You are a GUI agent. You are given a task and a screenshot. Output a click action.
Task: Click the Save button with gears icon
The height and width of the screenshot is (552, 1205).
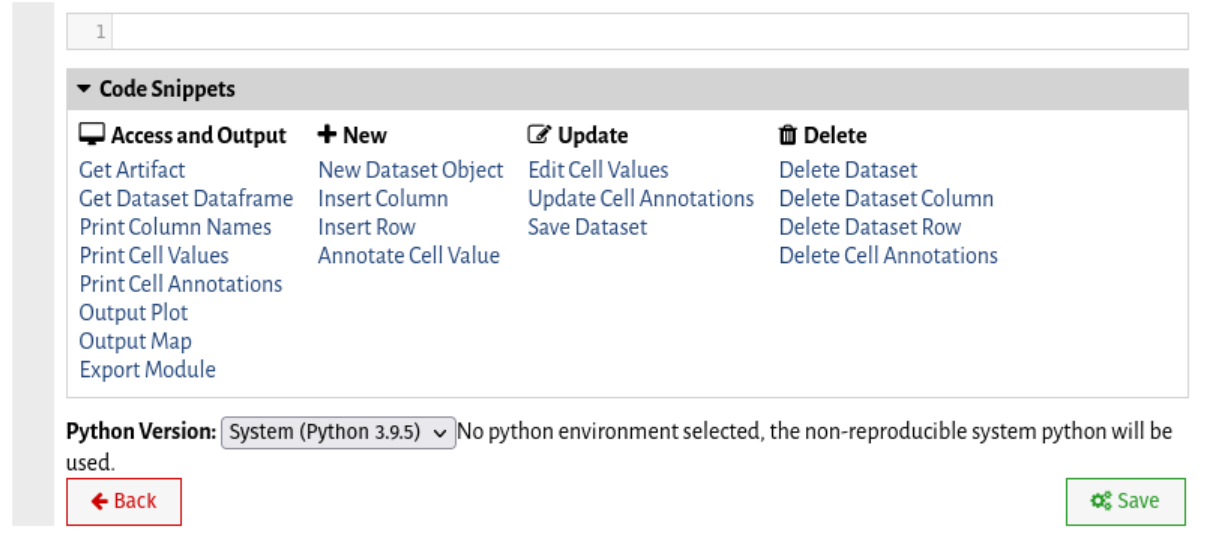pyautogui.click(x=1125, y=501)
